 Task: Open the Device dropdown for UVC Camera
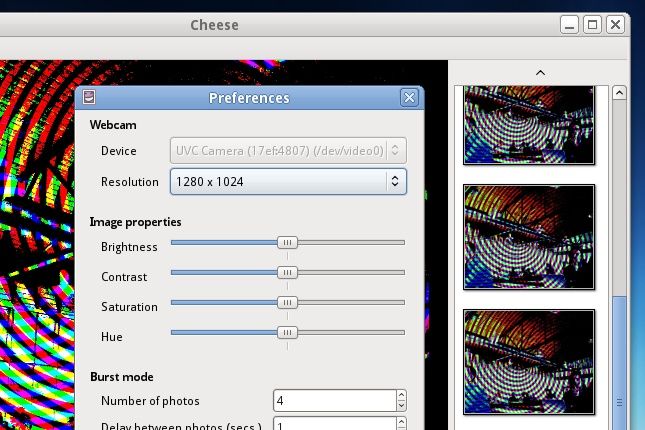[x=288, y=151]
